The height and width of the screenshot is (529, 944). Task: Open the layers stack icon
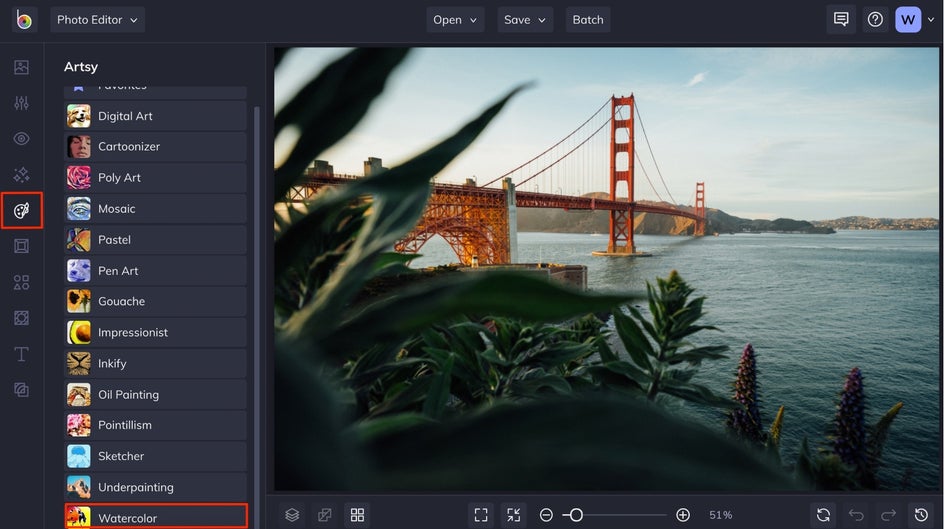[x=292, y=515]
